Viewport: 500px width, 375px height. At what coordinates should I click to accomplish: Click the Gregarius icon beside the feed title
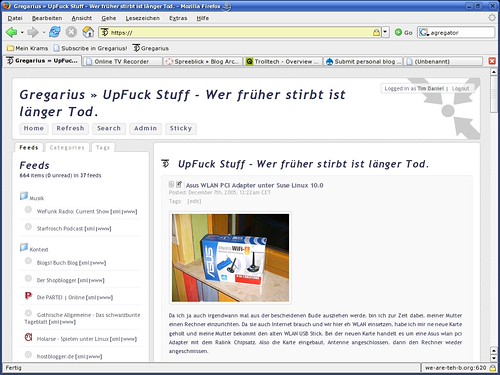coord(165,163)
